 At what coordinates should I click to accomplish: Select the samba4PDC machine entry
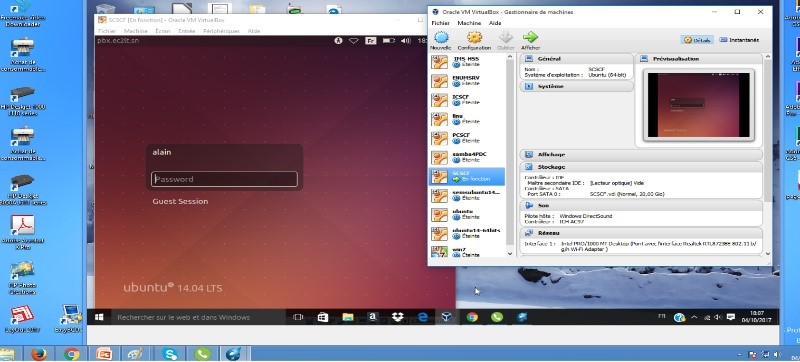point(467,157)
